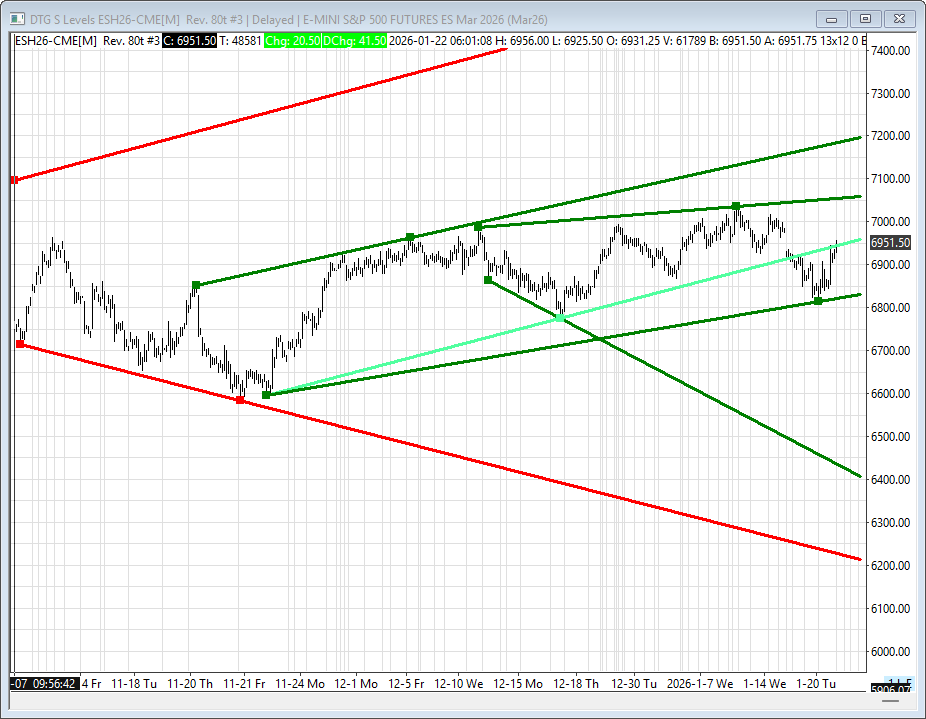Select green anchor at the January peak
Screen dimensions: 926x719
[736, 206]
